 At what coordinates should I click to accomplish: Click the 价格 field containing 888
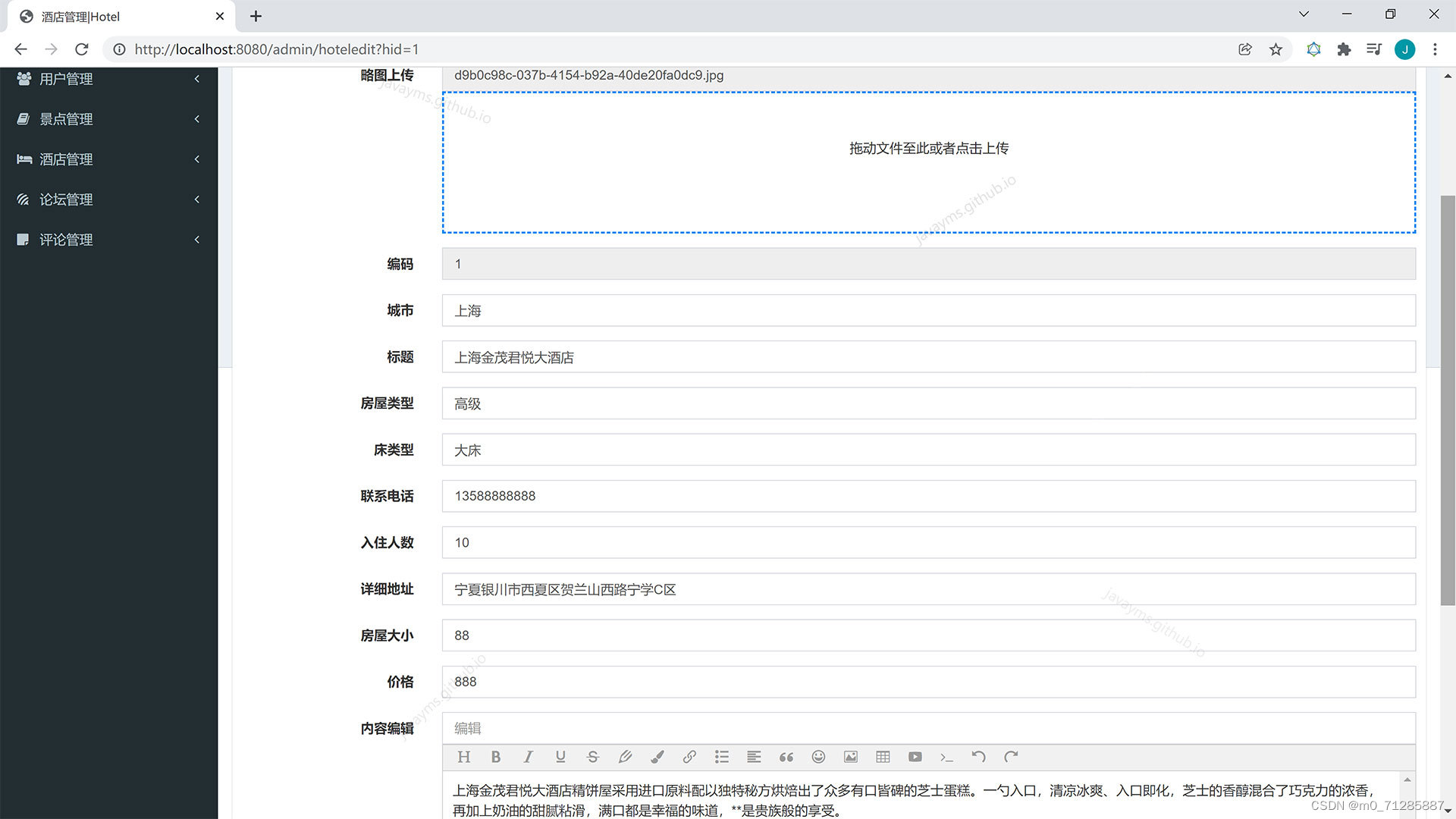[x=929, y=682]
